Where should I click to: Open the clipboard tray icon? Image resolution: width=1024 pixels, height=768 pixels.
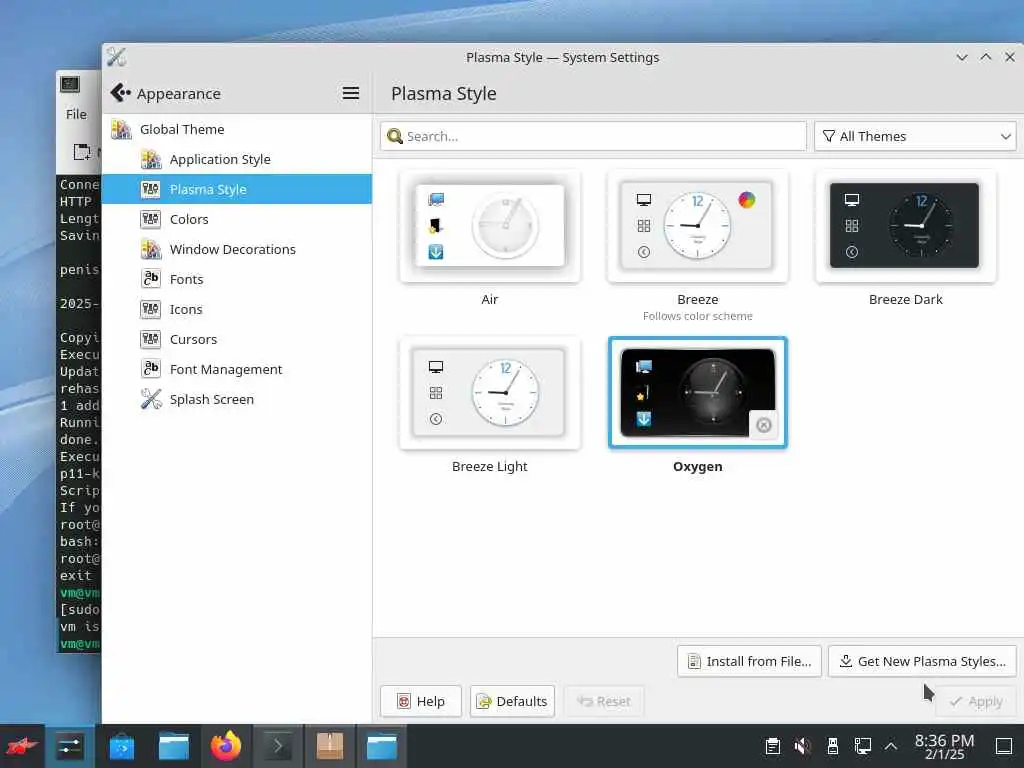click(x=773, y=746)
